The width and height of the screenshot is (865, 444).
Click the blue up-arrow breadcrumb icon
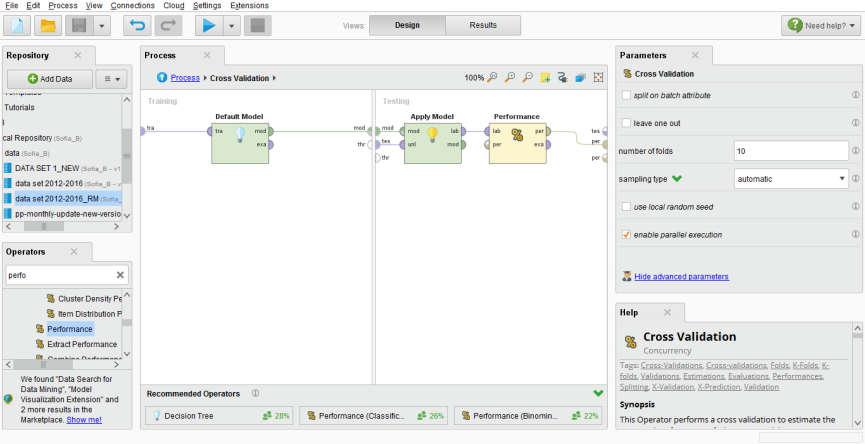(162, 78)
